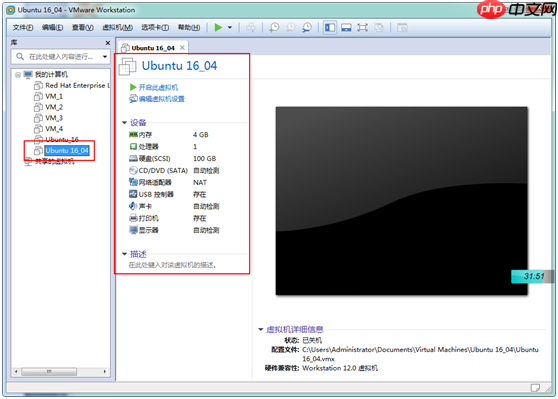
Task: Toggle the thumbnail bar view button
Action: point(346,27)
